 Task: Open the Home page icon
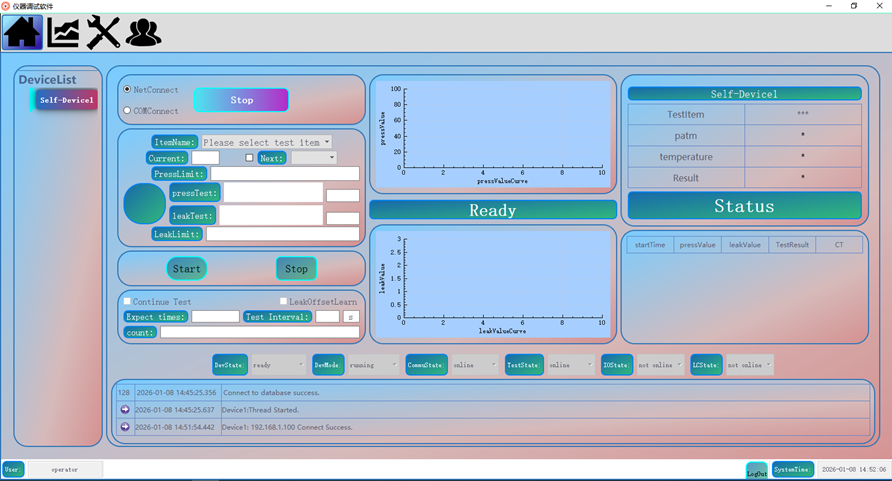[x=22, y=33]
